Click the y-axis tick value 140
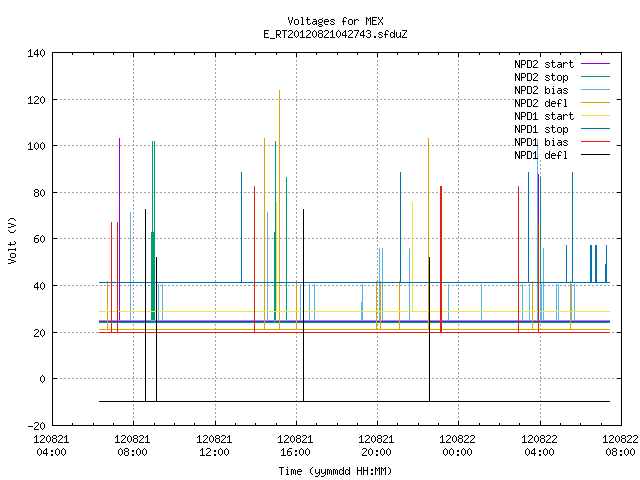The image size is (640, 480). 36,53
